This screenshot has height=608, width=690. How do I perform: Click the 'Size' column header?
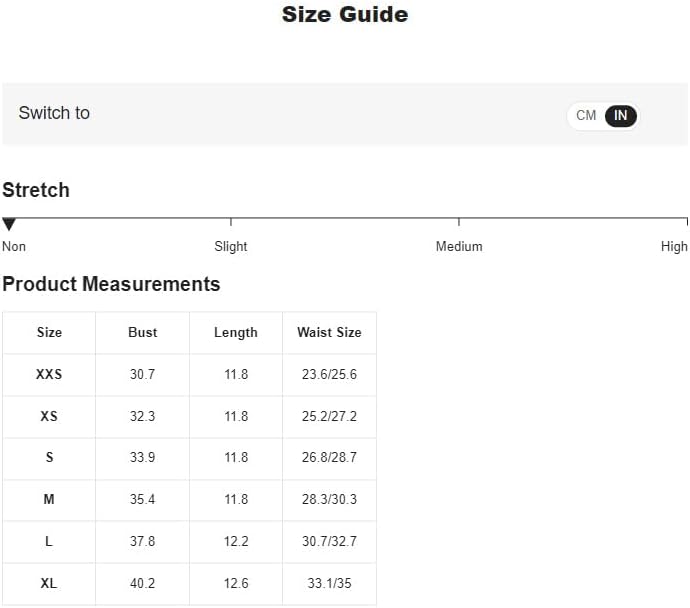point(49,333)
